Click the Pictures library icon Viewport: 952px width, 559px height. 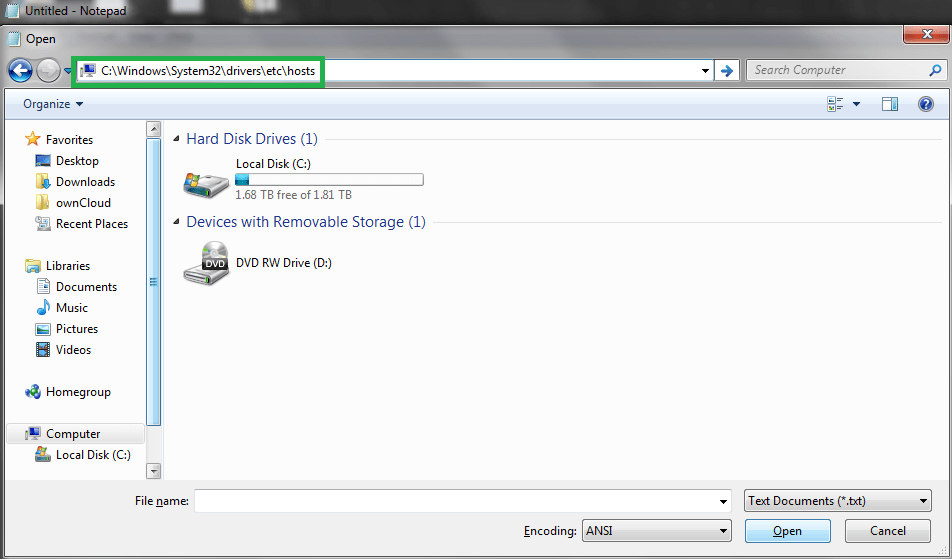[x=42, y=329]
